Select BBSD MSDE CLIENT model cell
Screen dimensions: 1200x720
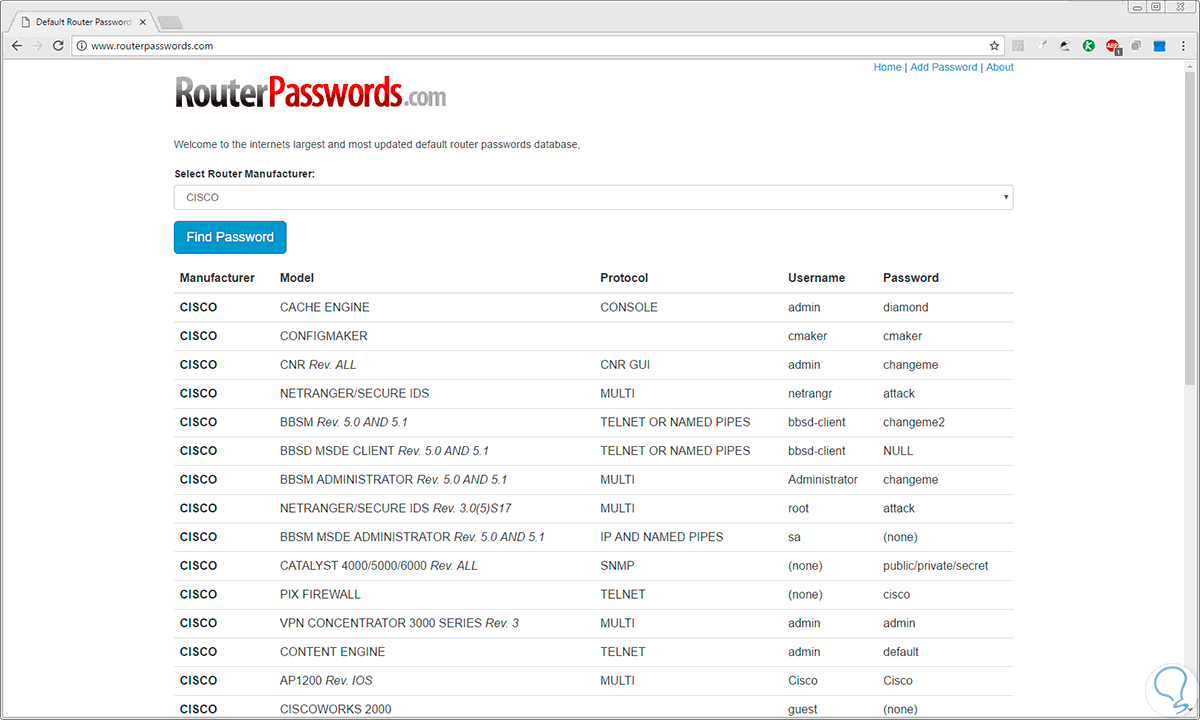(x=384, y=451)
